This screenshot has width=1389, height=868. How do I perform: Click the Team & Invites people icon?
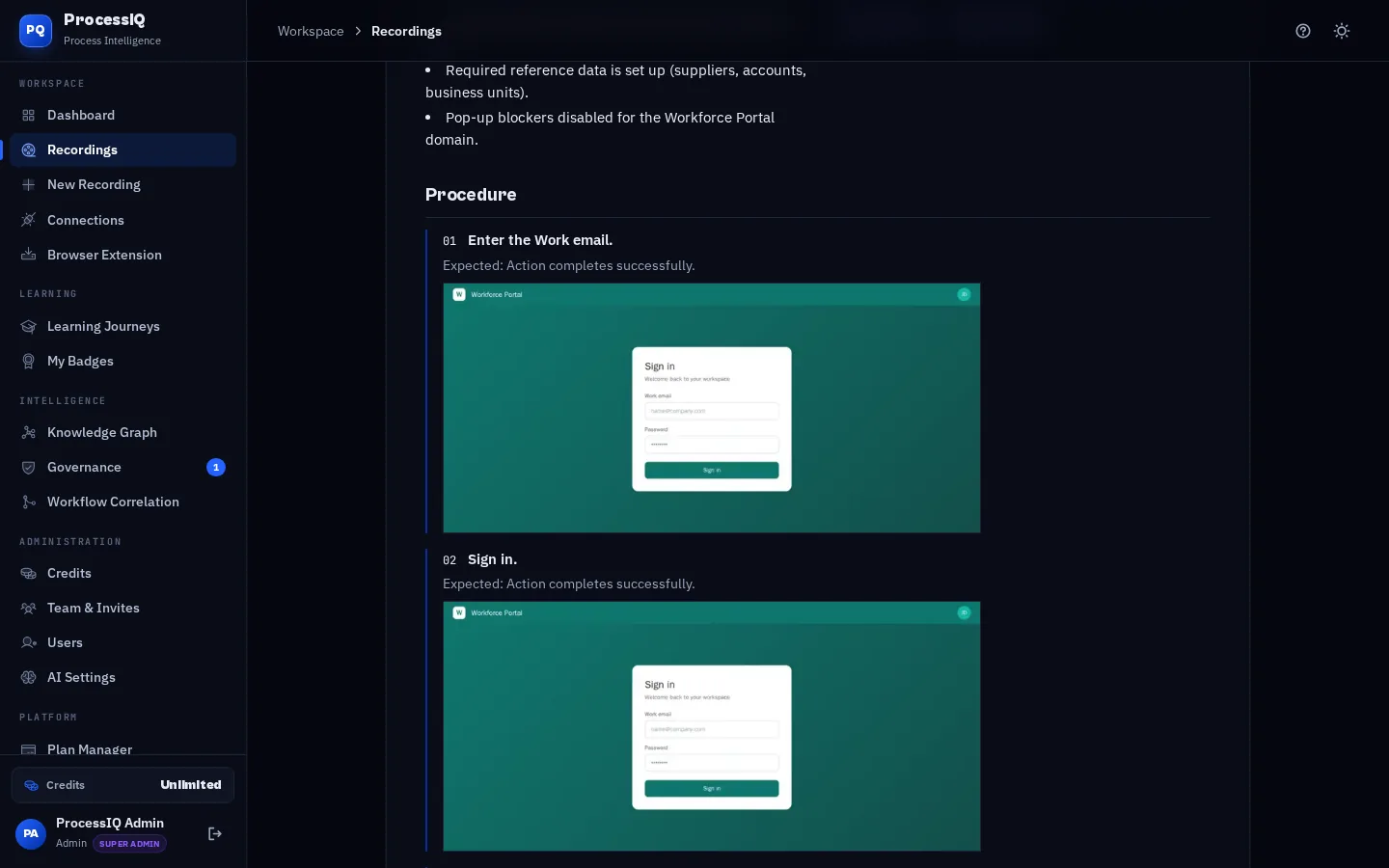(29, 609)
